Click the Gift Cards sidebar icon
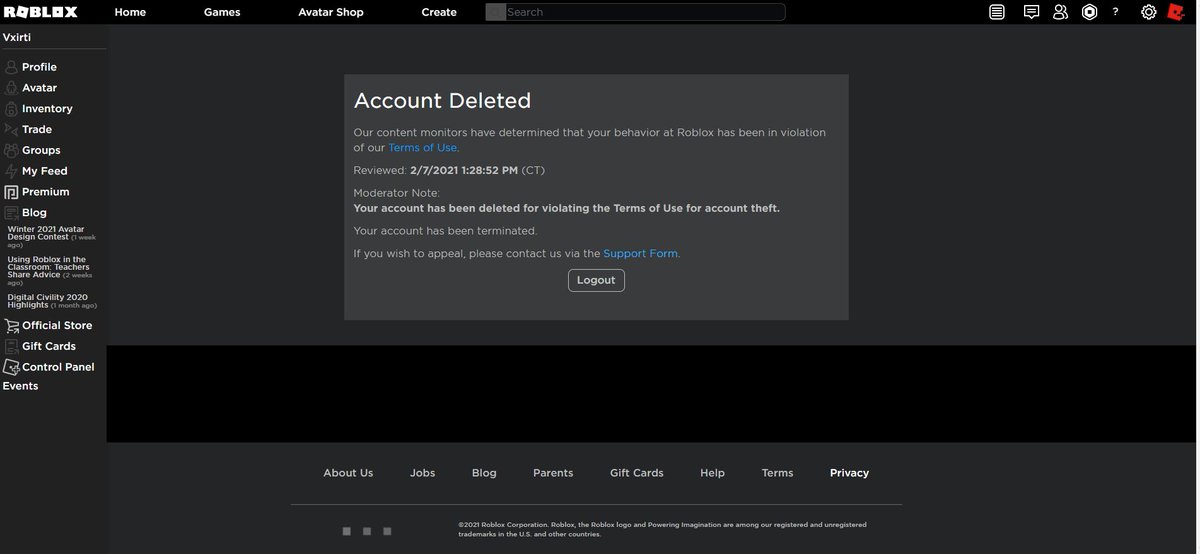Viewport: 1200px width, 554px height. point(11,346)
